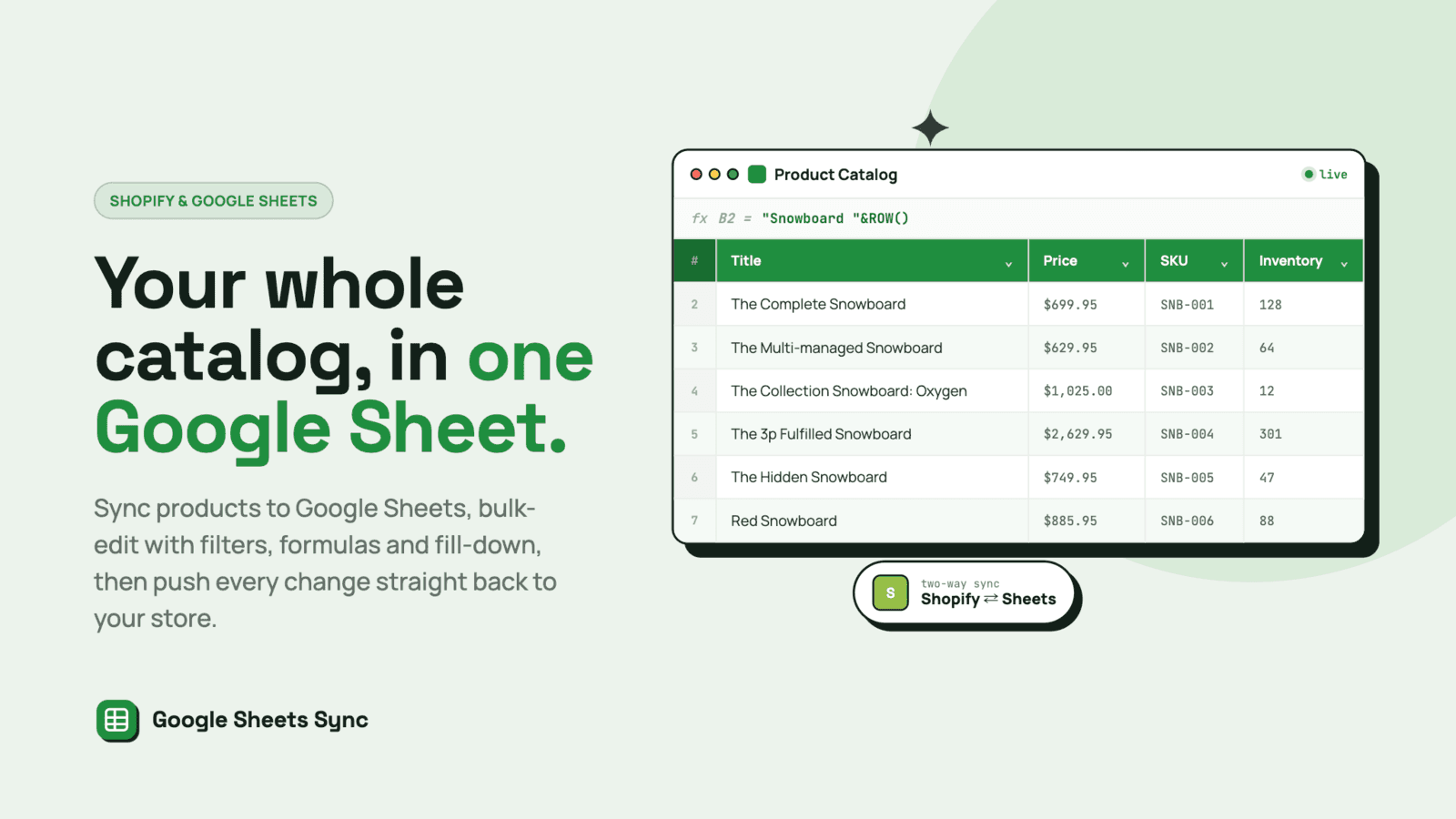Click the green window dot
Screen dimensions: 1456x819
click(x=733, y=174)
